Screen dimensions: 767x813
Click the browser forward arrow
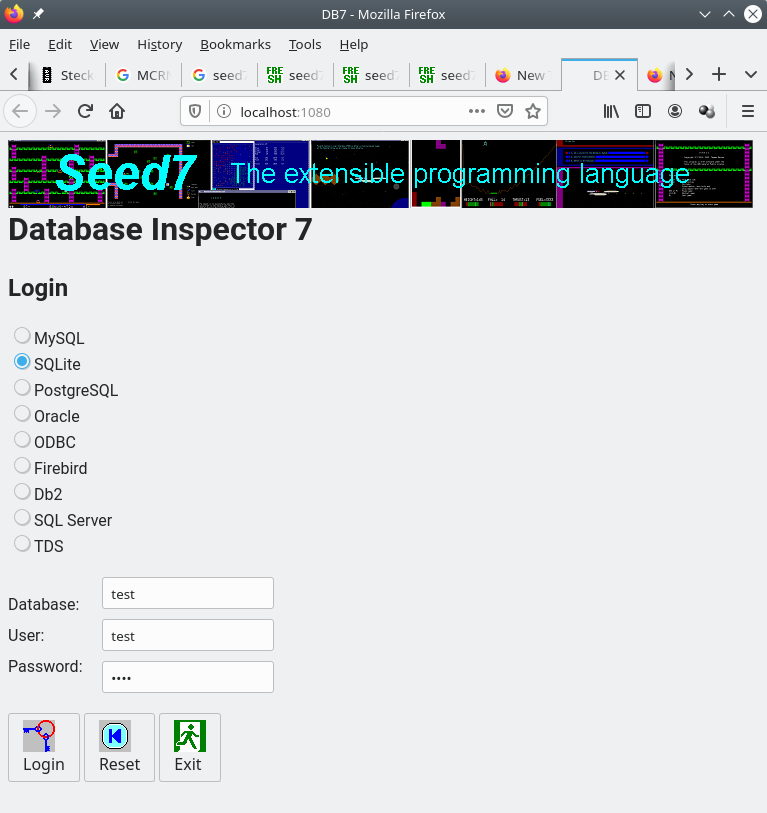53,111
